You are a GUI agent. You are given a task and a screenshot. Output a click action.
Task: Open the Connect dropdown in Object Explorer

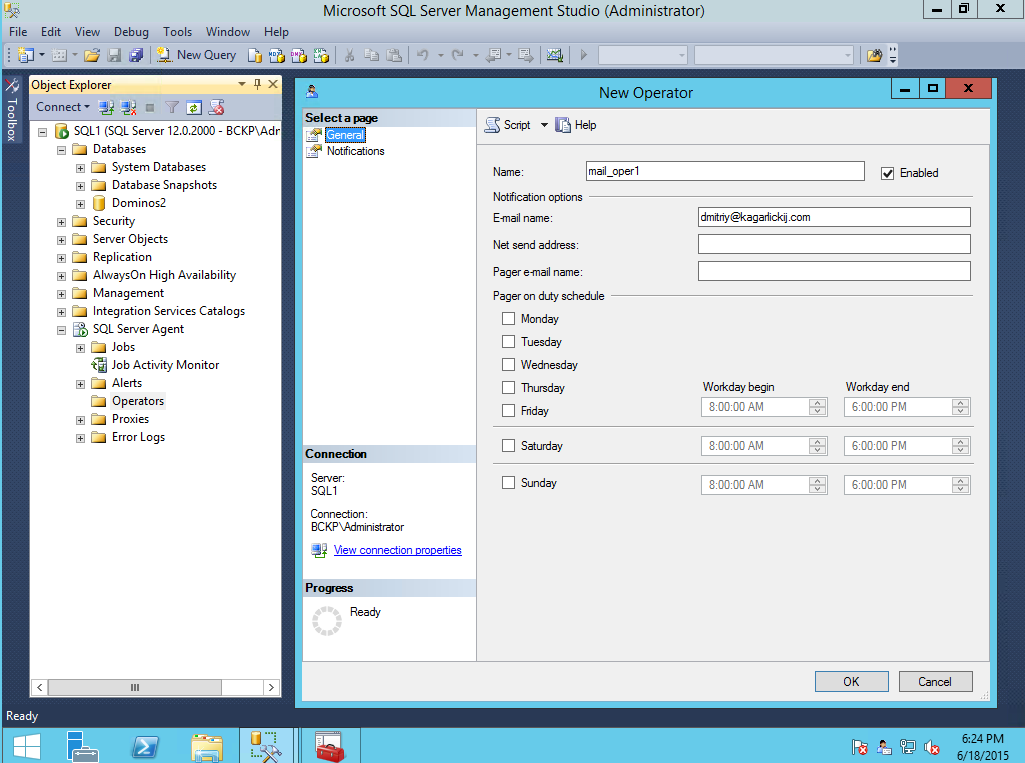pos(63,107)
